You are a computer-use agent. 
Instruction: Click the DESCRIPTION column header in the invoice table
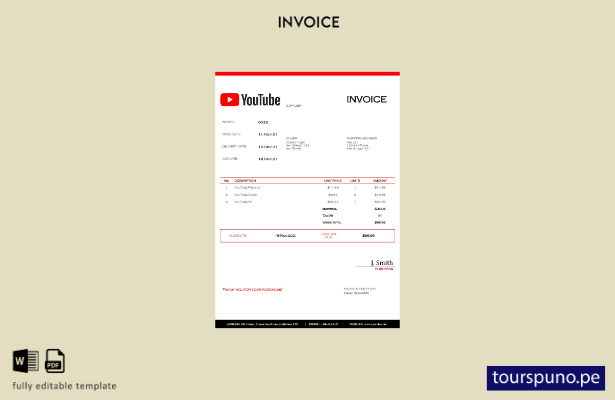tap(245, 181)
